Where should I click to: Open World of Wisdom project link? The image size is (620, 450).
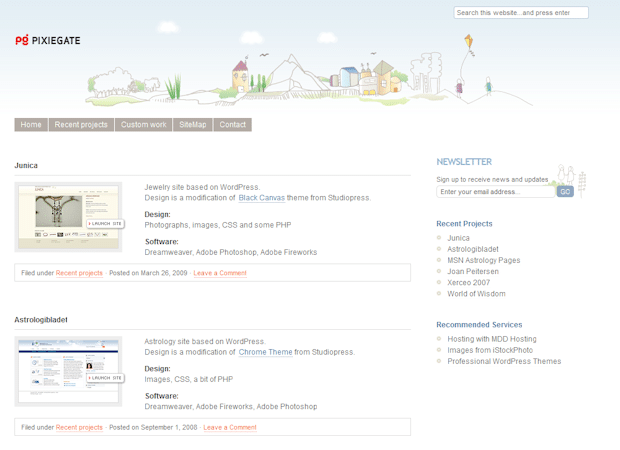coord(476,294)
